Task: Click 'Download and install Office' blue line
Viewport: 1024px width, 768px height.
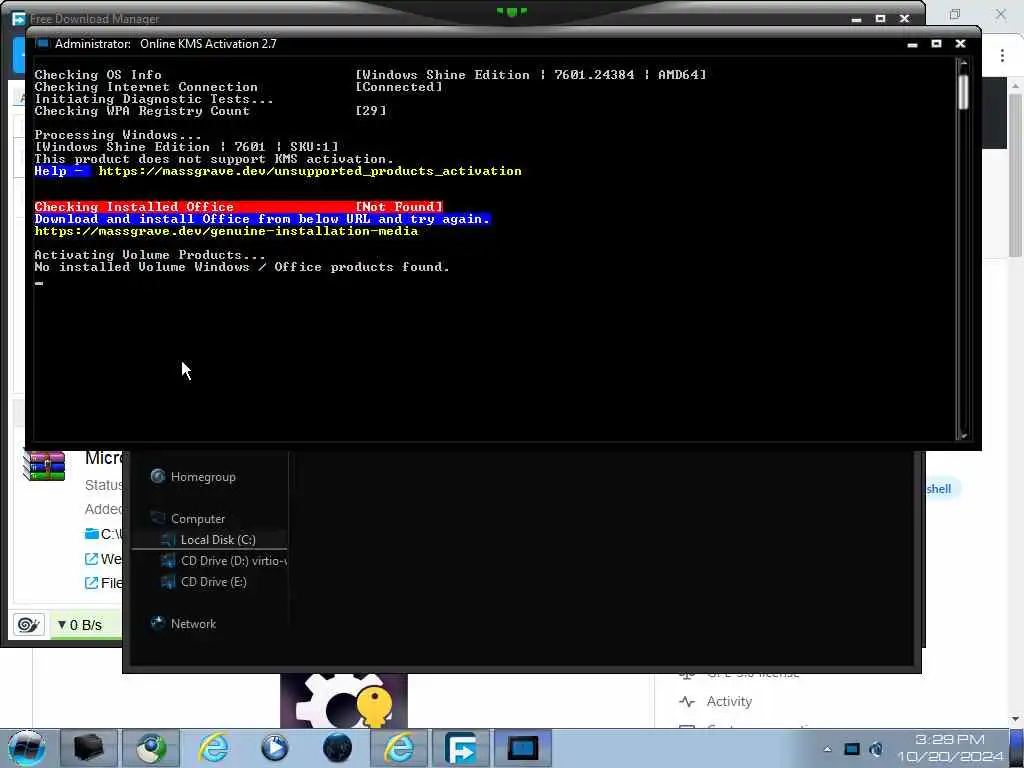Action: point(262,219)
